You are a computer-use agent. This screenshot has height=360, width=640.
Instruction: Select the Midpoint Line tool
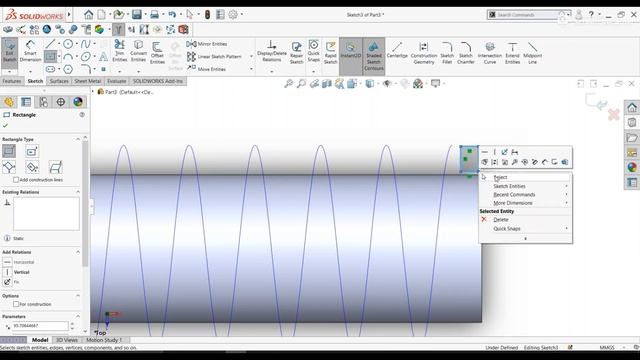532,52
